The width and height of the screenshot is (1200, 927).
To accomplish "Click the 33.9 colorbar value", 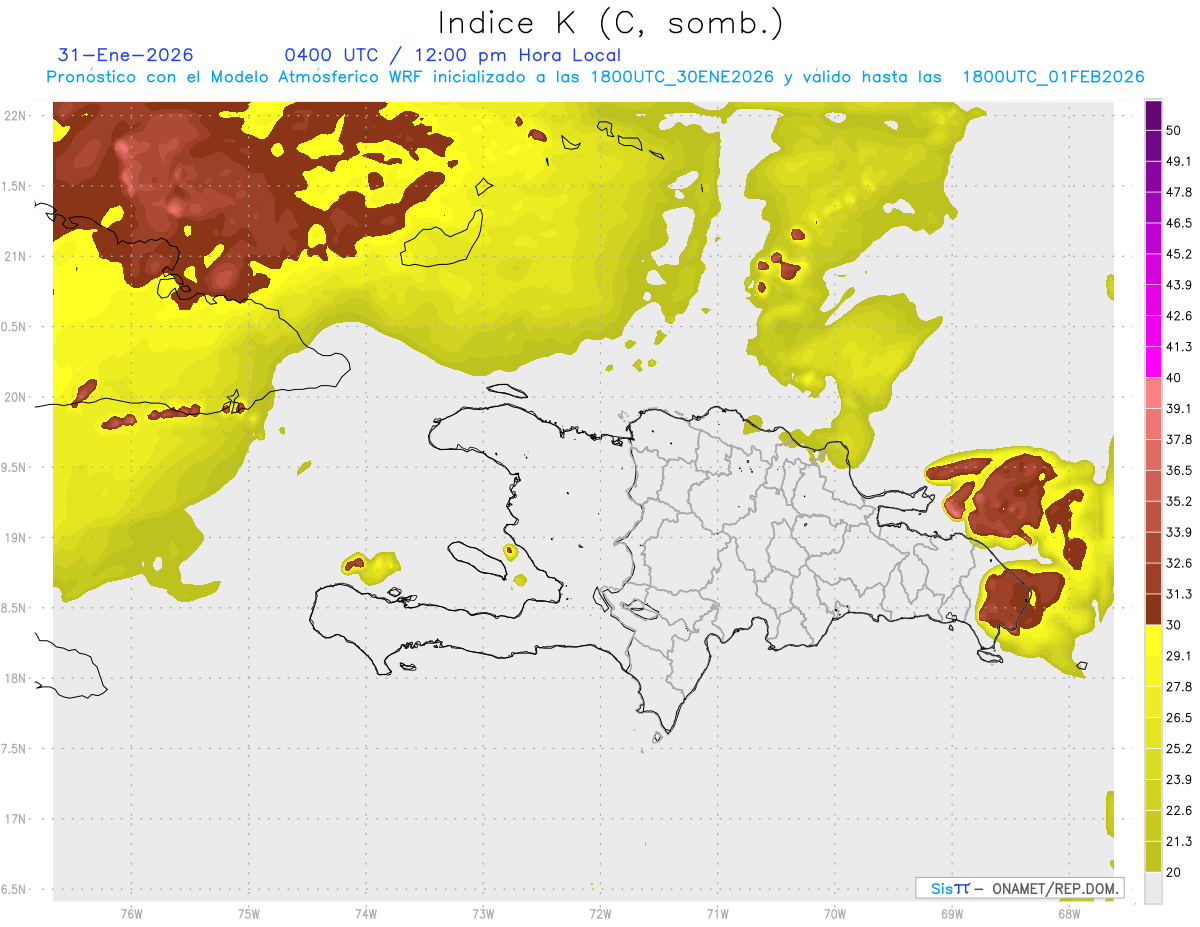I will click(x=1179, y=532).
